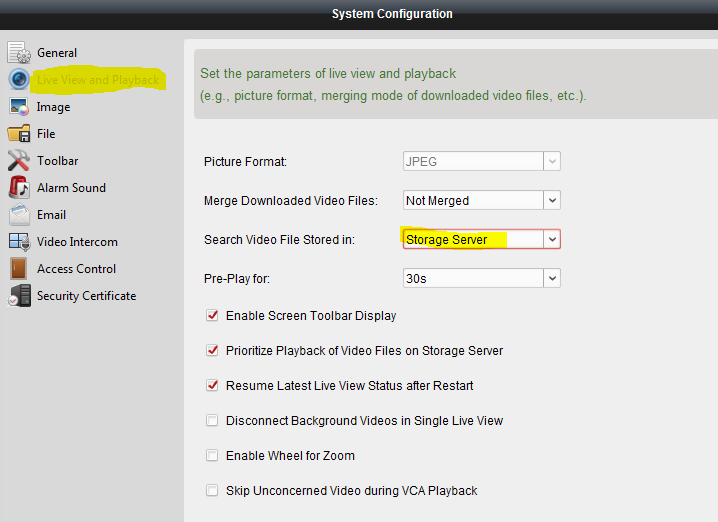Enable the Wheel for Zoom checkbox
This screenshot has height=522, width=718.
point(212,456)
